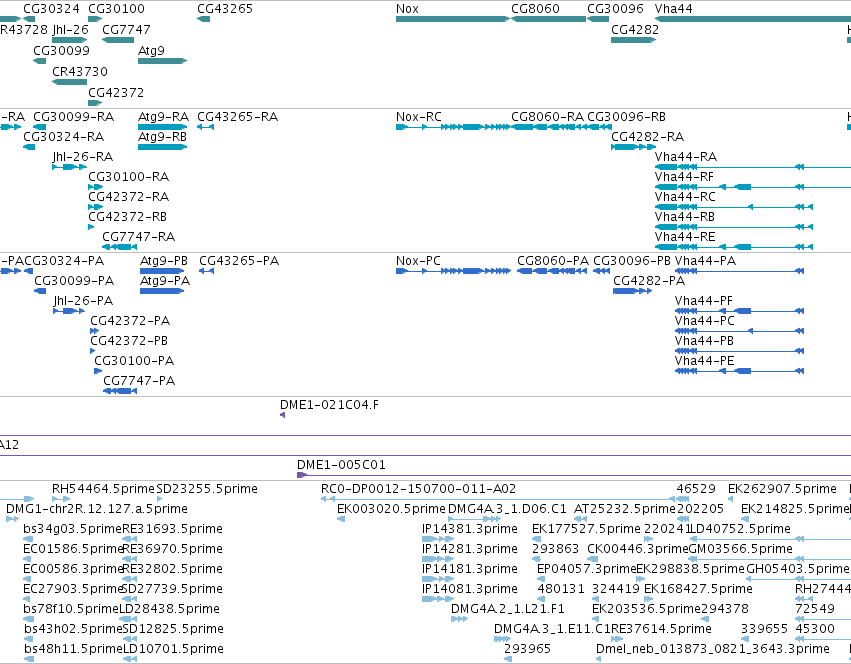Select the DMG4A.3_1.D06.C1 feature
Viewport: 851px width, 664px height.
474,519
